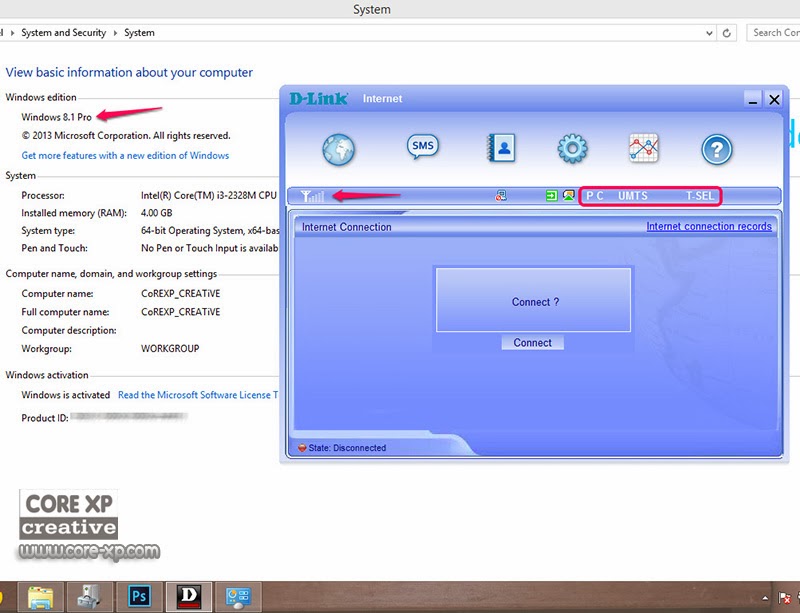The height and width of the screenshot is (613, 800).
Task: Open Internet connection records link
Action: pos(709,226)
